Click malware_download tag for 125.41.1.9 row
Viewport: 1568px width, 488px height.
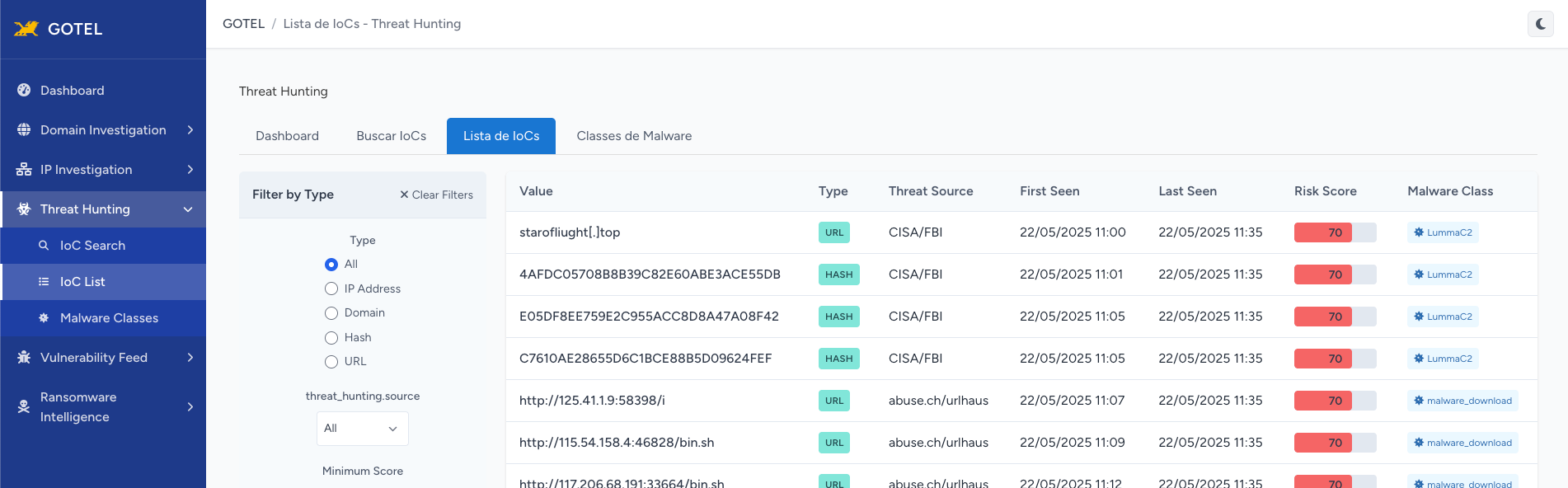click(1462, 401)
